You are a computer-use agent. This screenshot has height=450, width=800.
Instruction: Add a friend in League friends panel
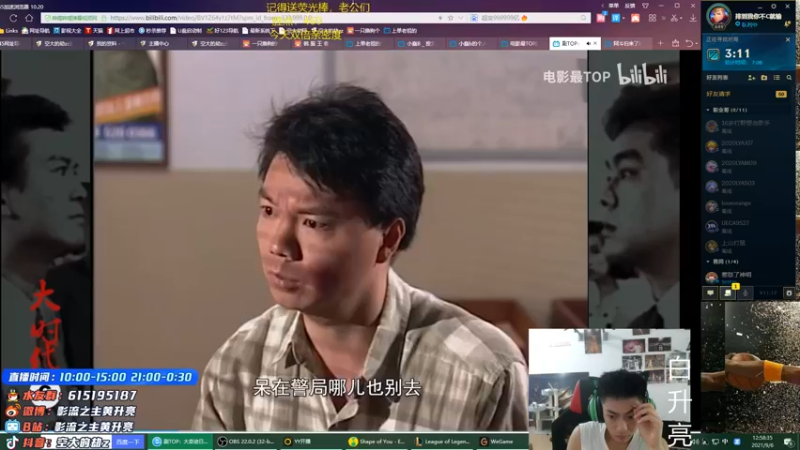(x=751, y=78)
